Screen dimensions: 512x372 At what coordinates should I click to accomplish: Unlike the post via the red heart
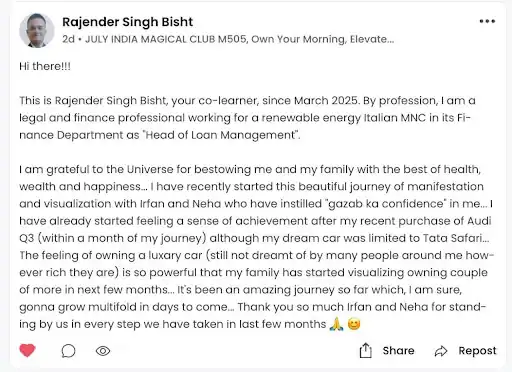point(27,350)
